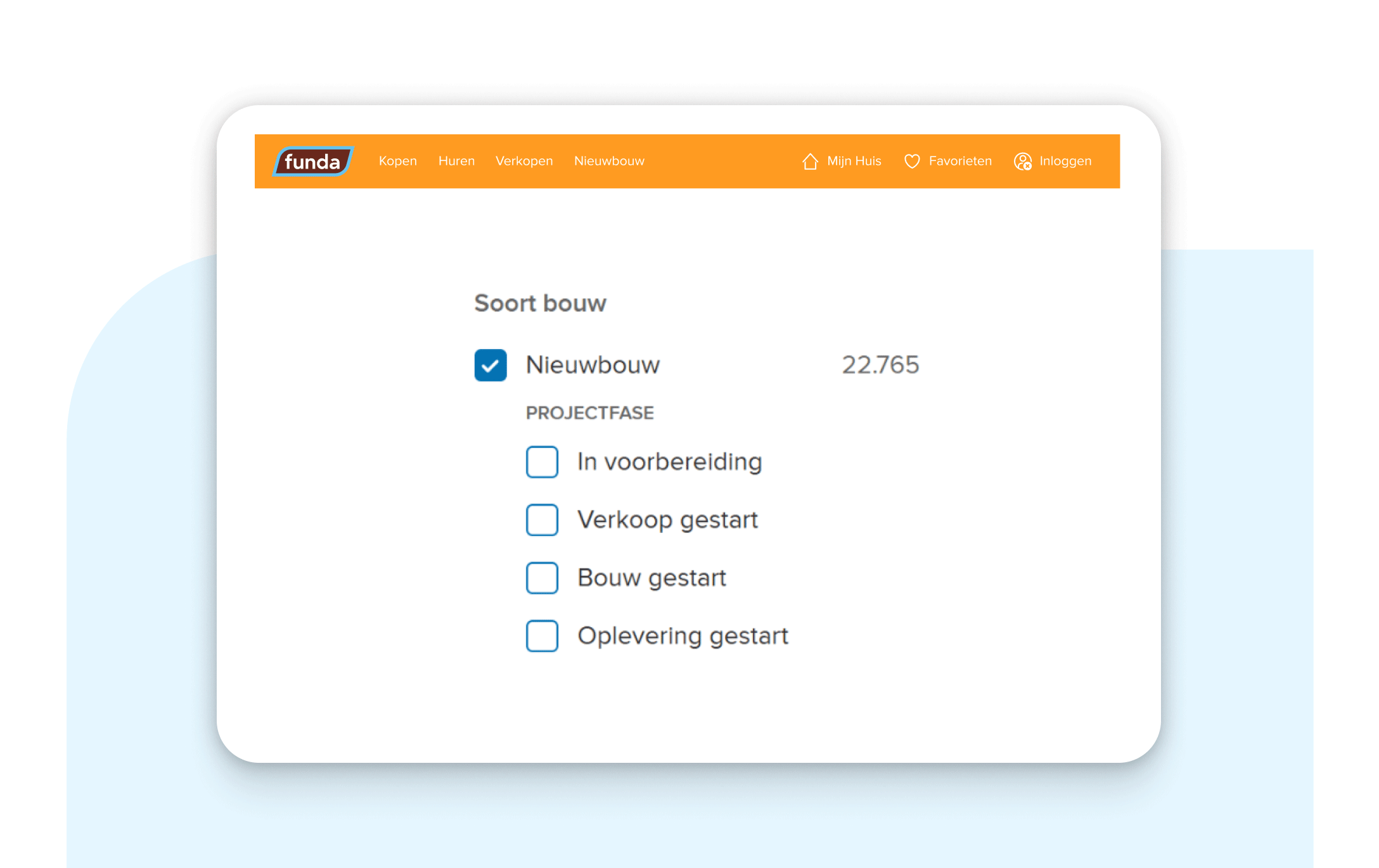
Task: Click the Favorieten heart icon
Action: click(911, 162)
